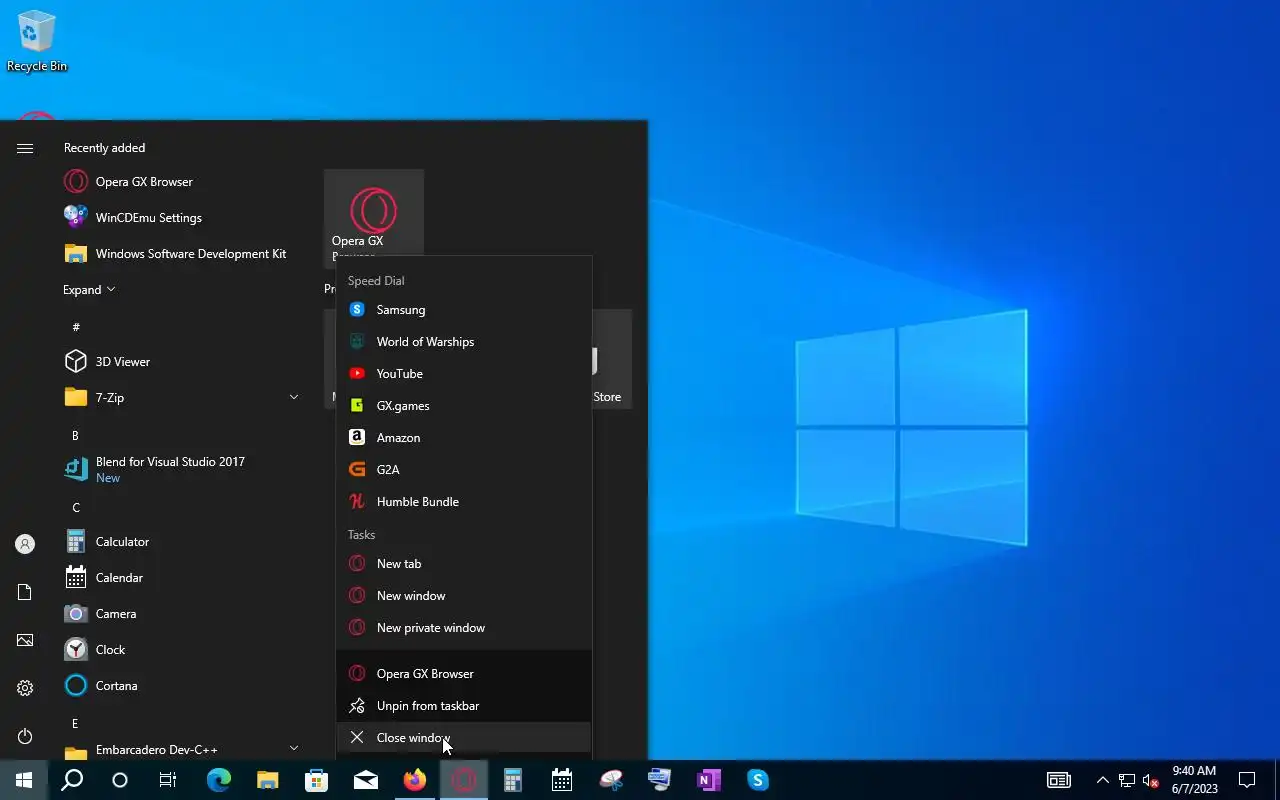Open Settings gear in the Start rail
This screenshot has width=1280, height=800.
pos(25,688)
